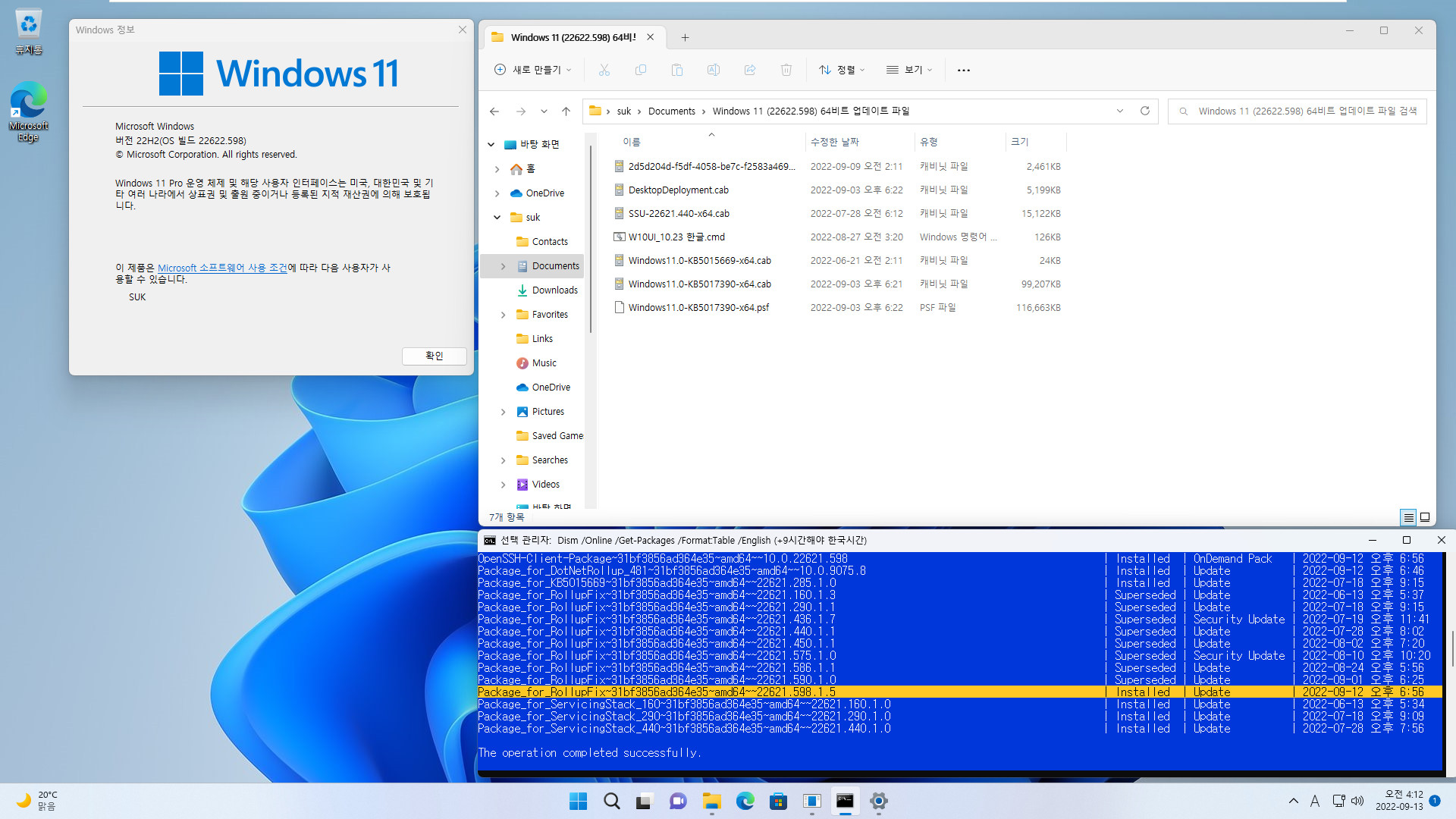
Task: Click the File Explorer taskbar icon
Action: coord(712,801)
